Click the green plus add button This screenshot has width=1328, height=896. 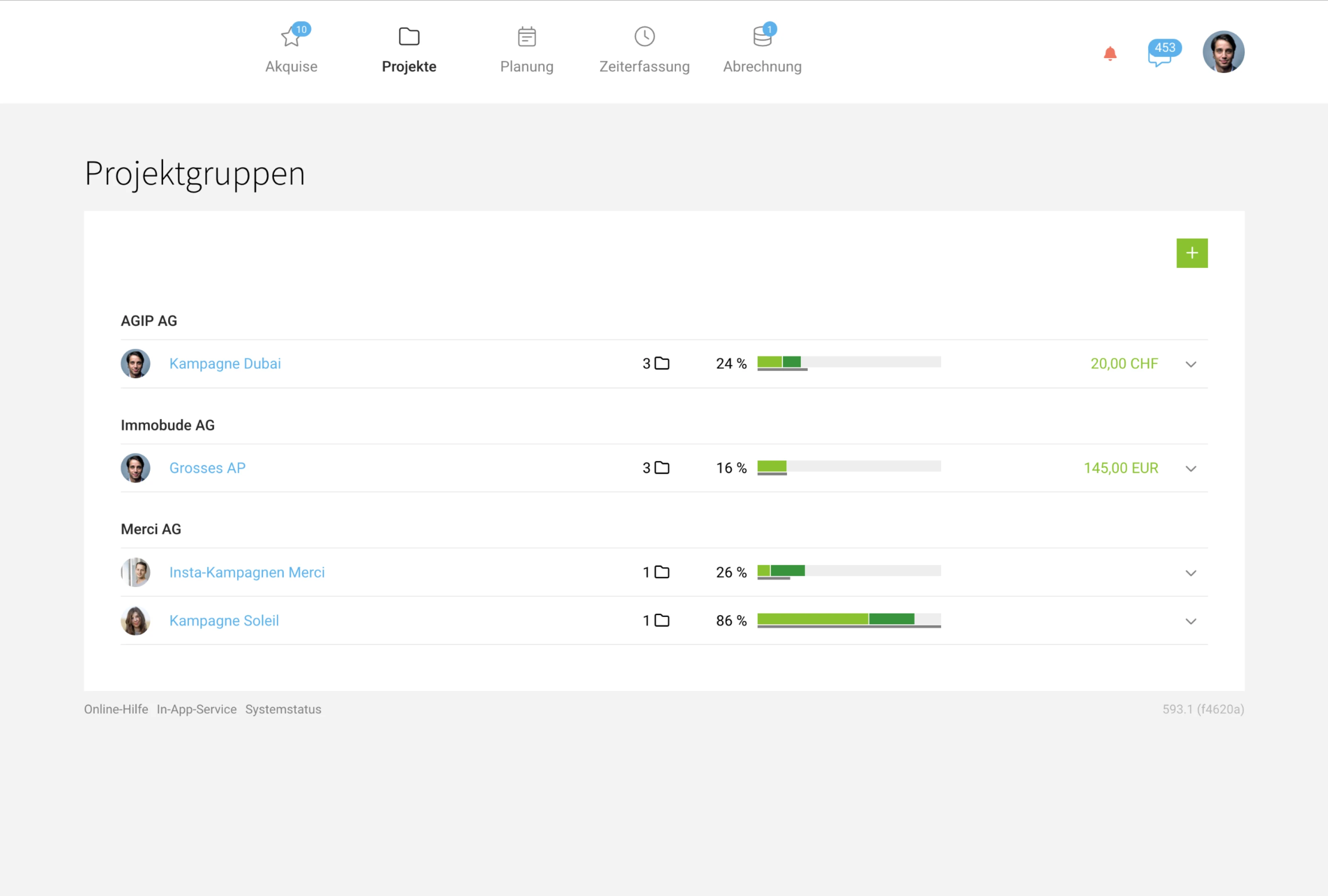1191,253
